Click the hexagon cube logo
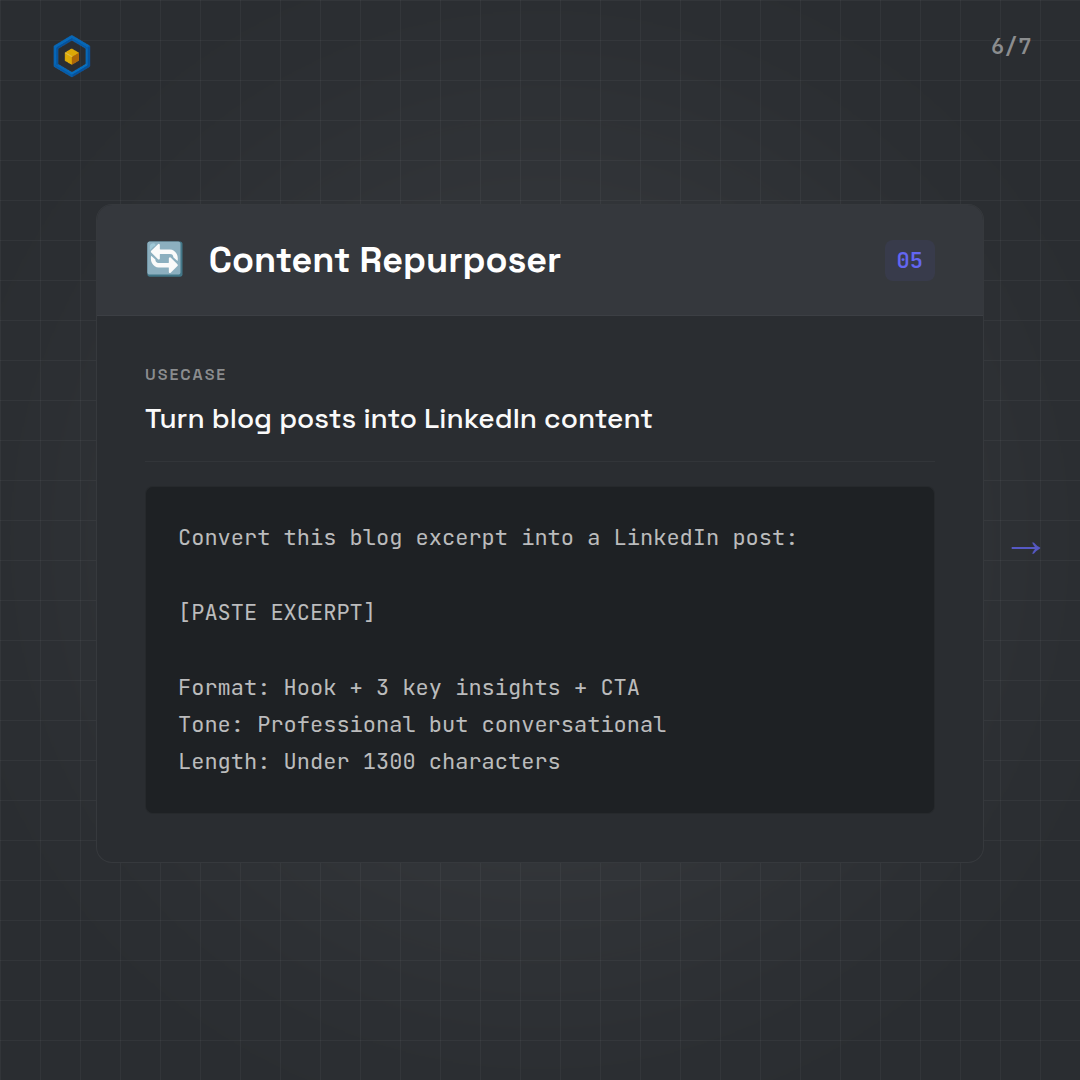 [x=71, y=57]
